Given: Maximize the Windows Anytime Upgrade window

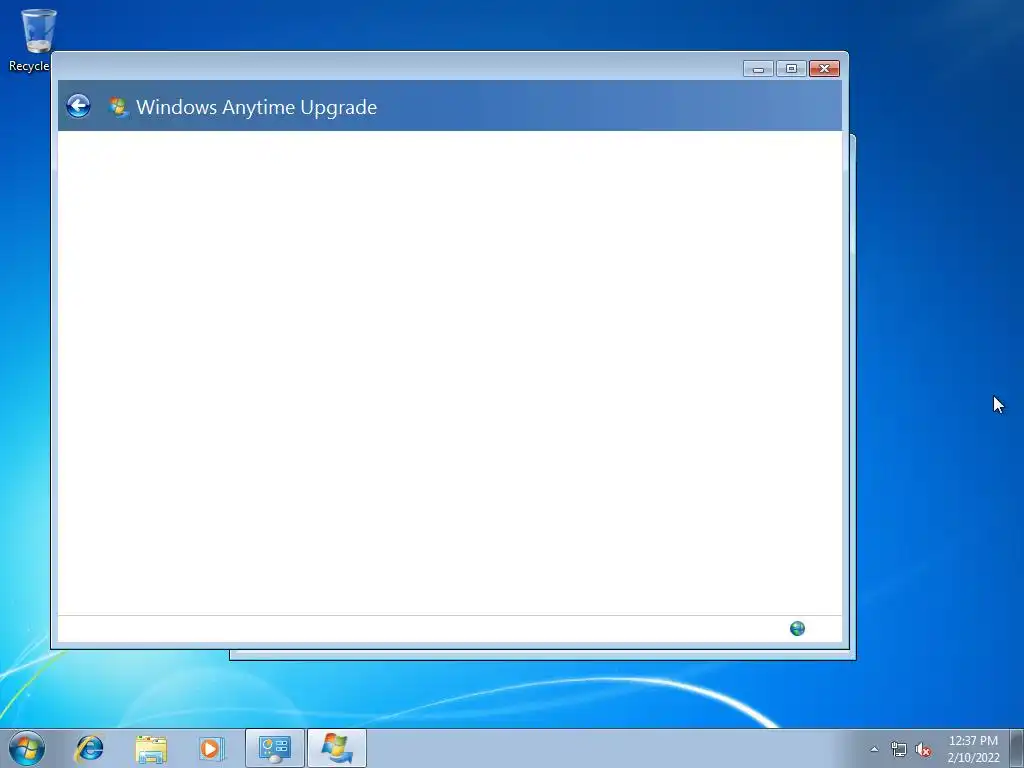Looking at the screenshot, I should pos(791,69).
